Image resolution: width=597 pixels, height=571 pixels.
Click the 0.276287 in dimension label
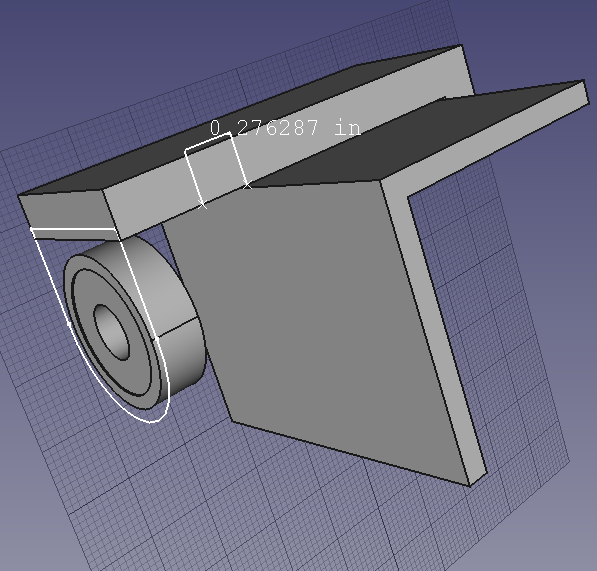click(285, 128)
